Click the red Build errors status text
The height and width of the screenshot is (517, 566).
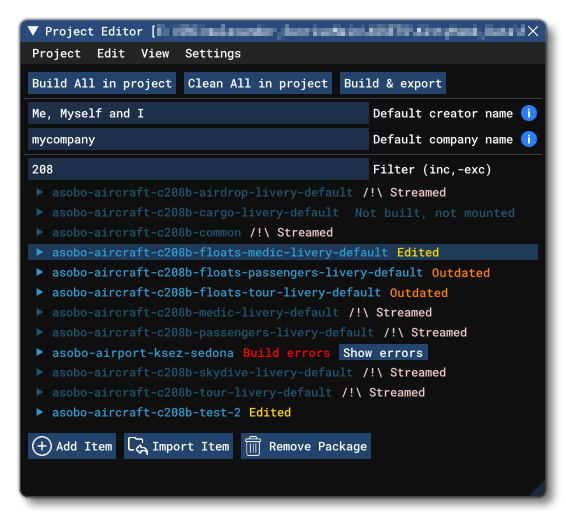(287, 353)
